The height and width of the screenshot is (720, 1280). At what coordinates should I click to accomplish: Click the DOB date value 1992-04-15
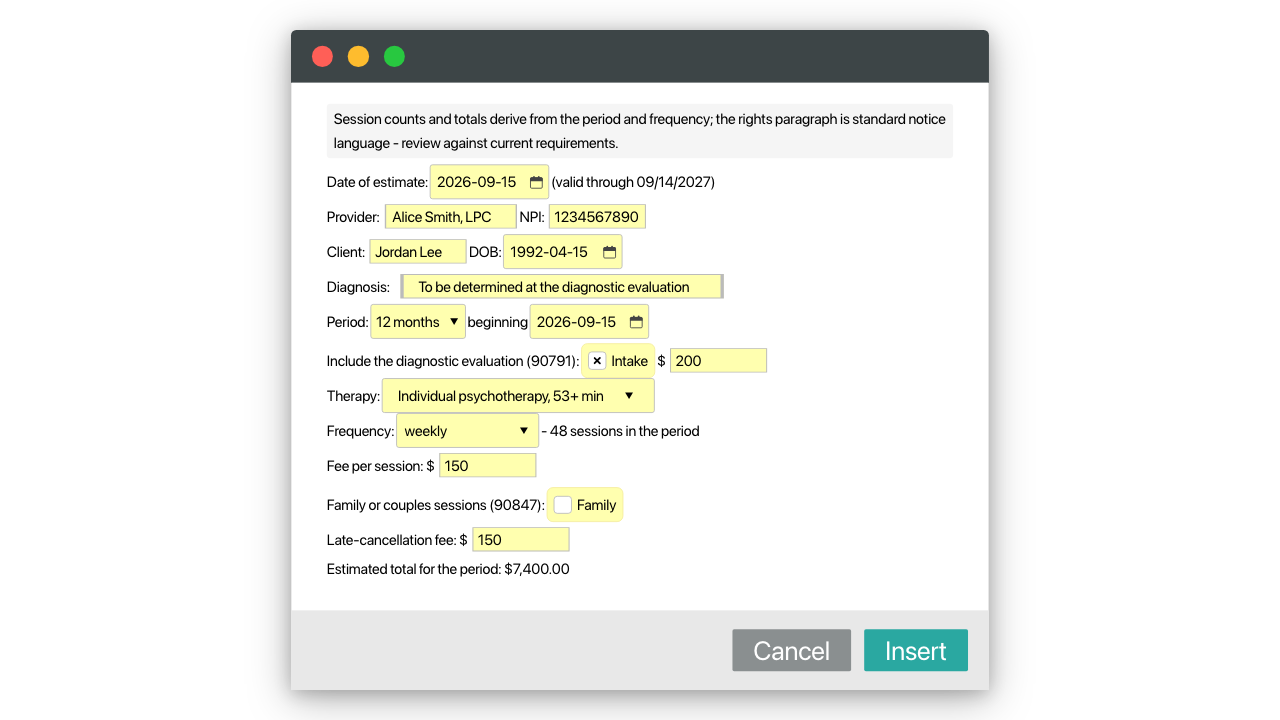point(549,252)
